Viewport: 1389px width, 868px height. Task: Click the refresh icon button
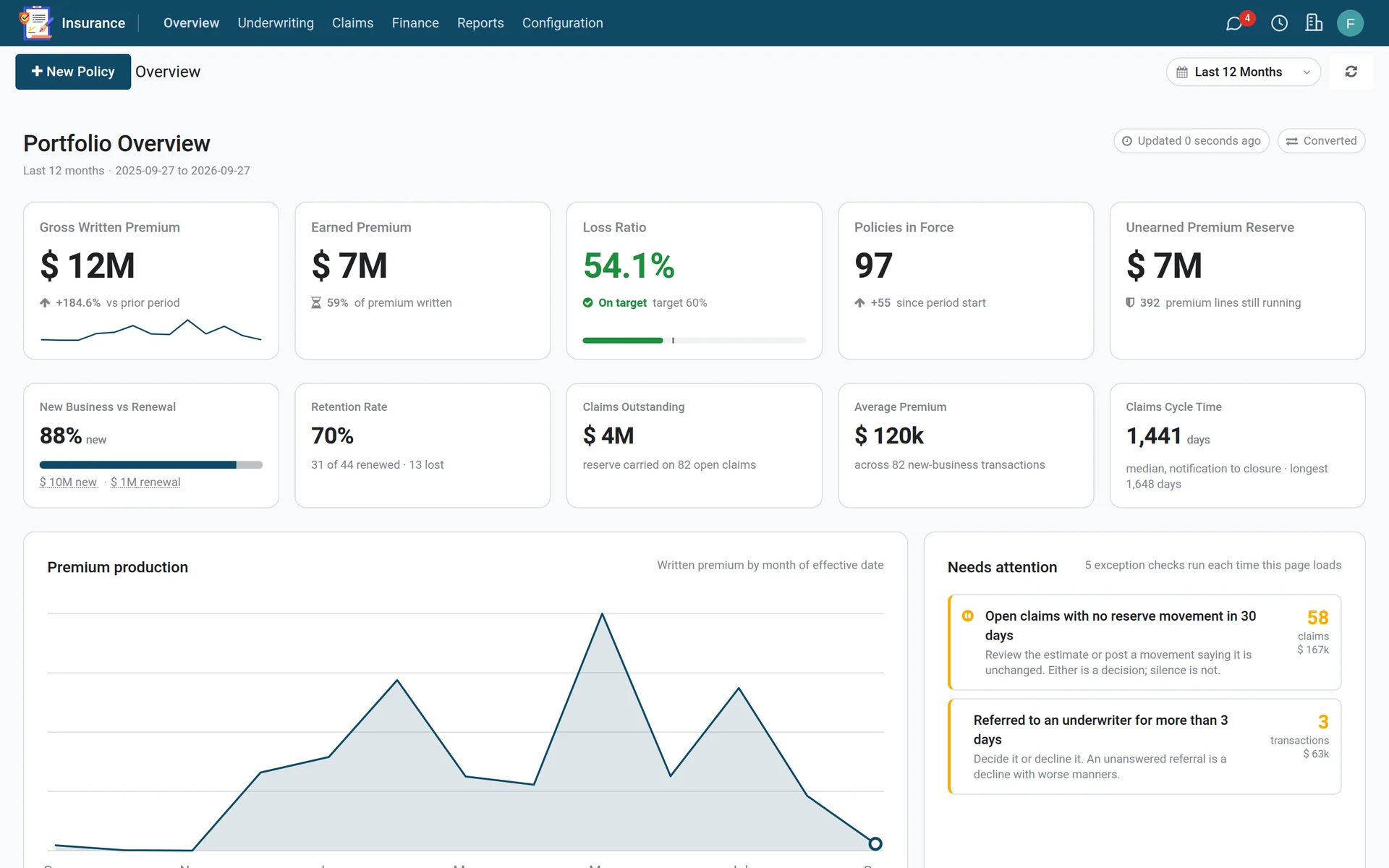coord(1351,72)
